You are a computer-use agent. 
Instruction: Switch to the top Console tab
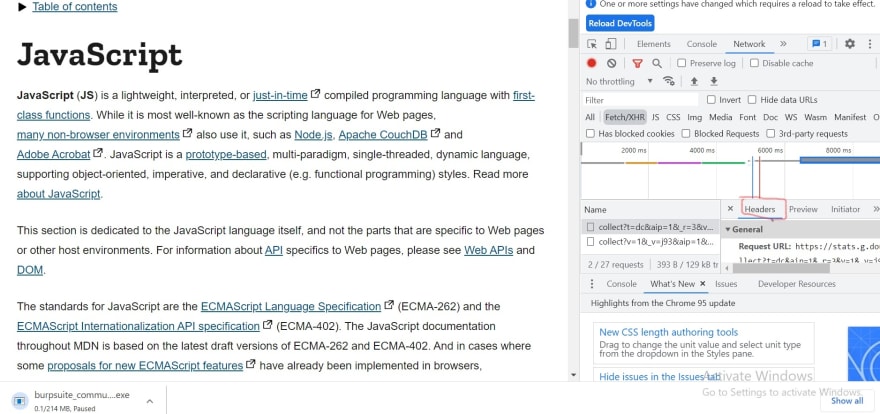click(702, 44)
